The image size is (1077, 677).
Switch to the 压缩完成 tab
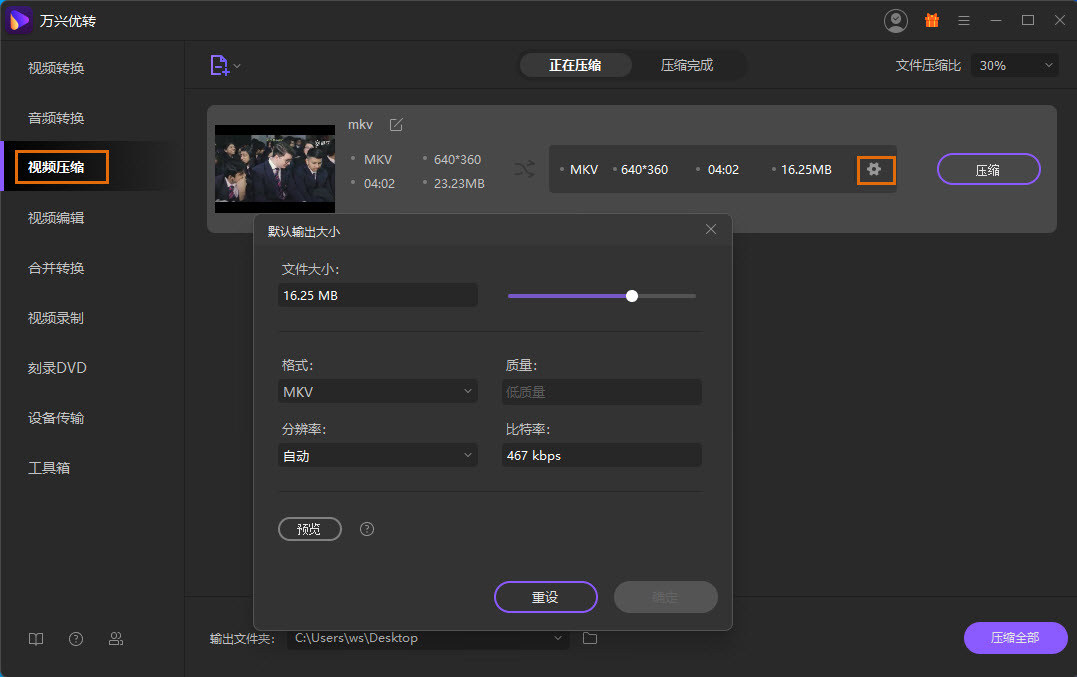(687, 66)
